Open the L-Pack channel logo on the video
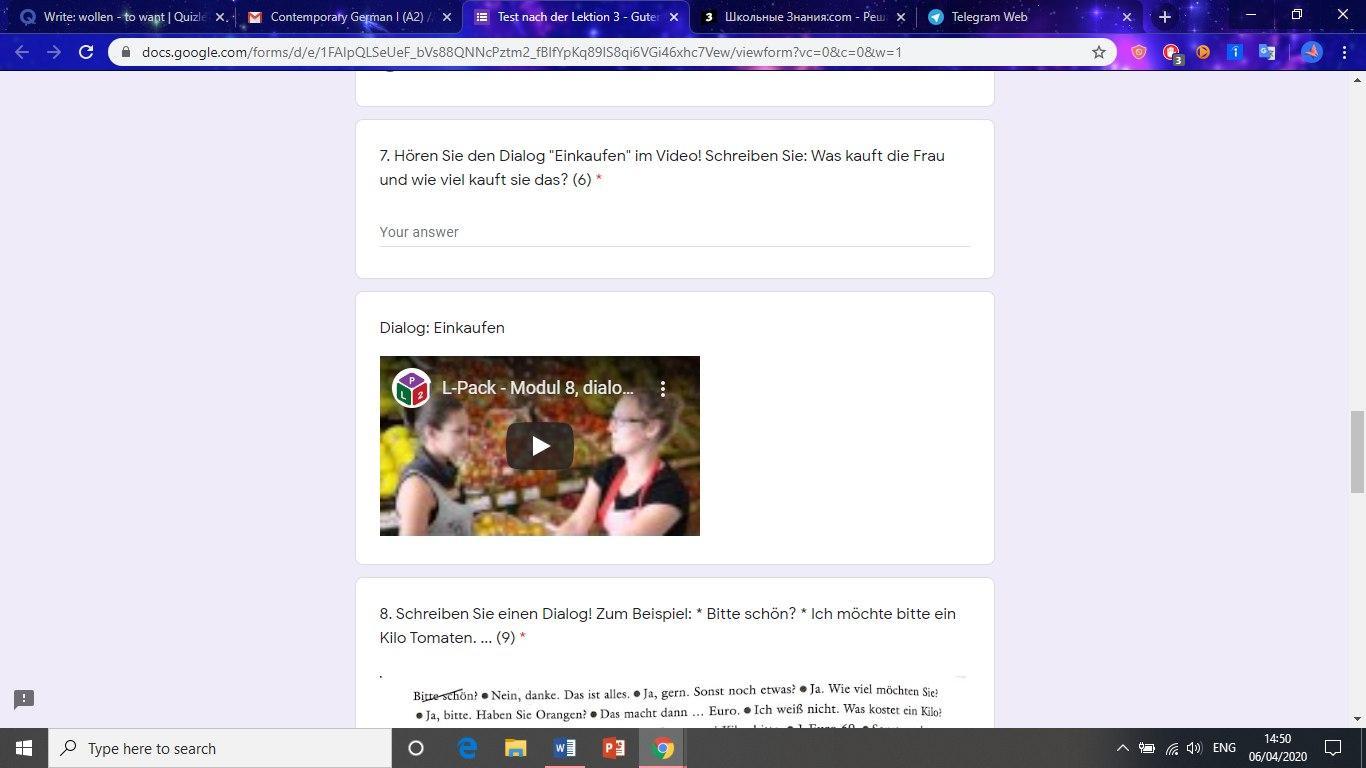Screen dimensions: 1366x768 (x=411, y=388)
